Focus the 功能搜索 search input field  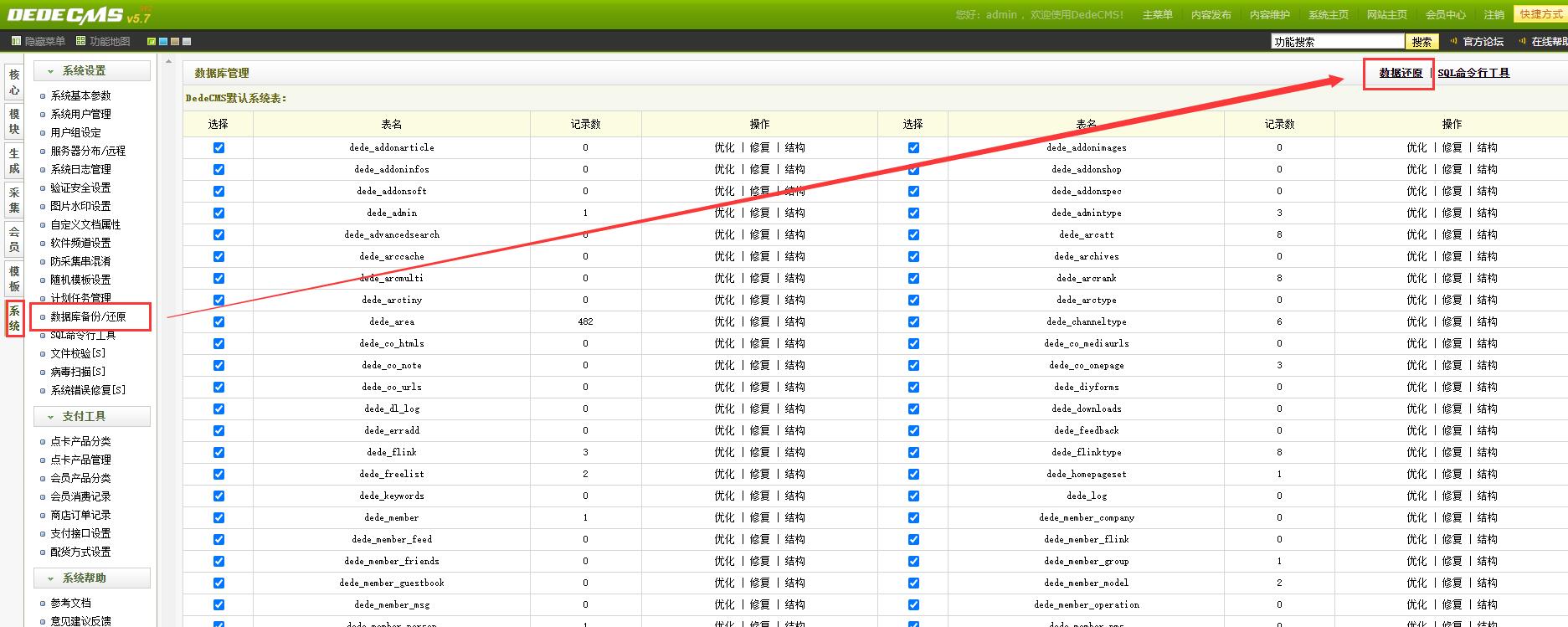coord(1336,42)
